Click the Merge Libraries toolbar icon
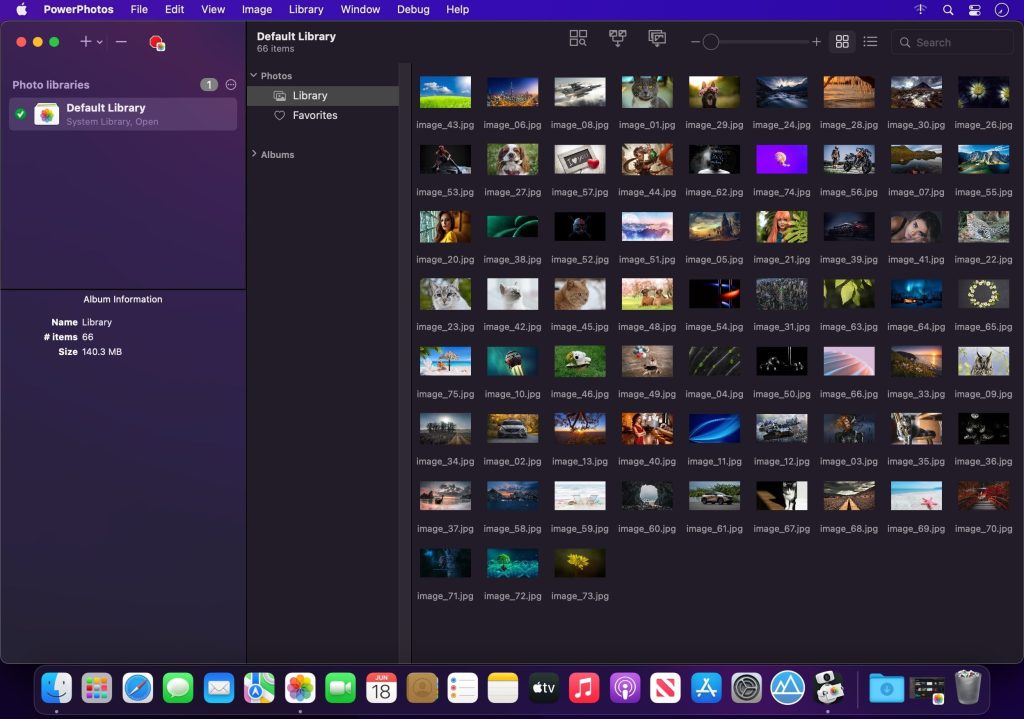 pyautogui.click(x=618, y=39)
